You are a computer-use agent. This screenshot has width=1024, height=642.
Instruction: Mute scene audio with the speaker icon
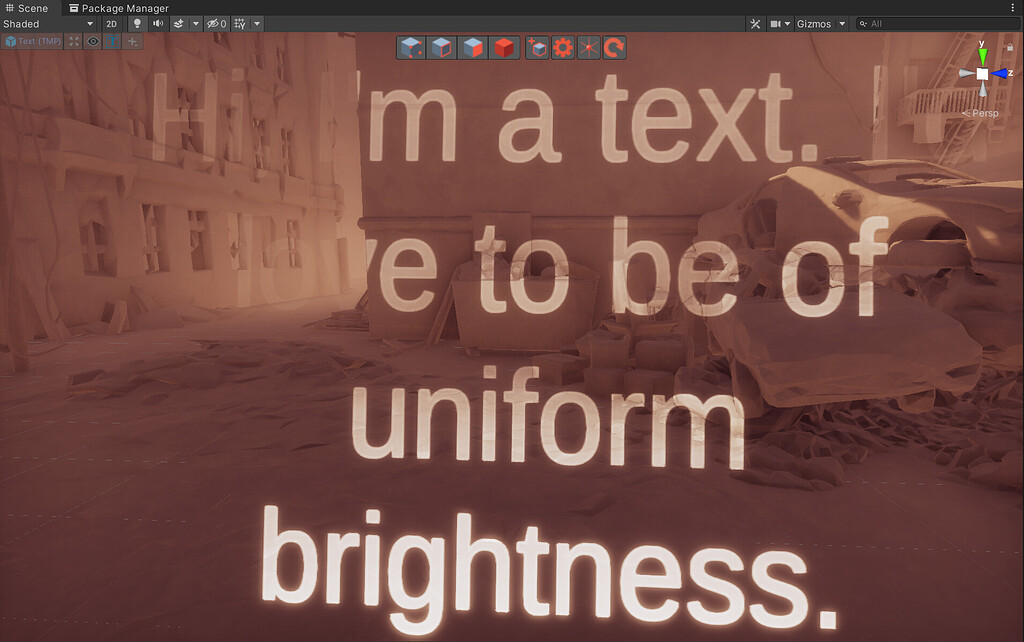click(157, 23)
